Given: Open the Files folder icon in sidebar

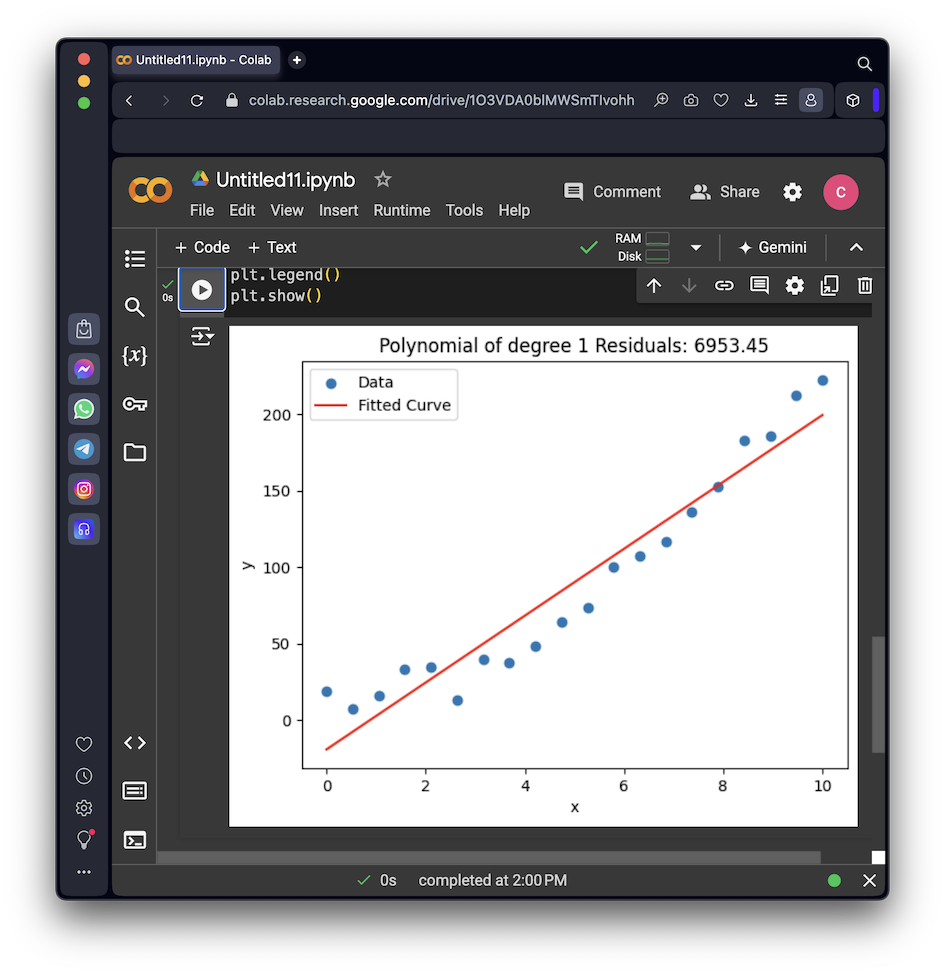Looking at the screenshot, I should 135,452.
